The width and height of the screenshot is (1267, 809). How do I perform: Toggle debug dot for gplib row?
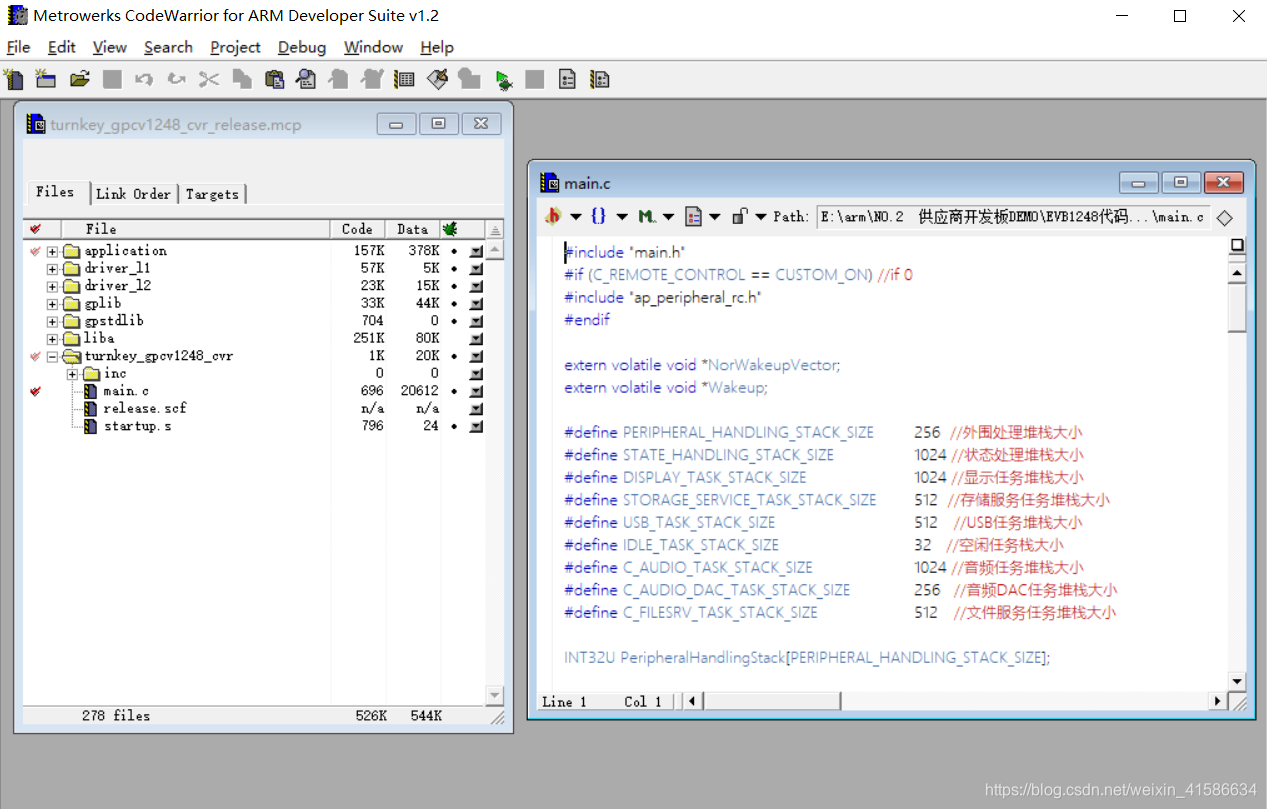click(454, 303)
